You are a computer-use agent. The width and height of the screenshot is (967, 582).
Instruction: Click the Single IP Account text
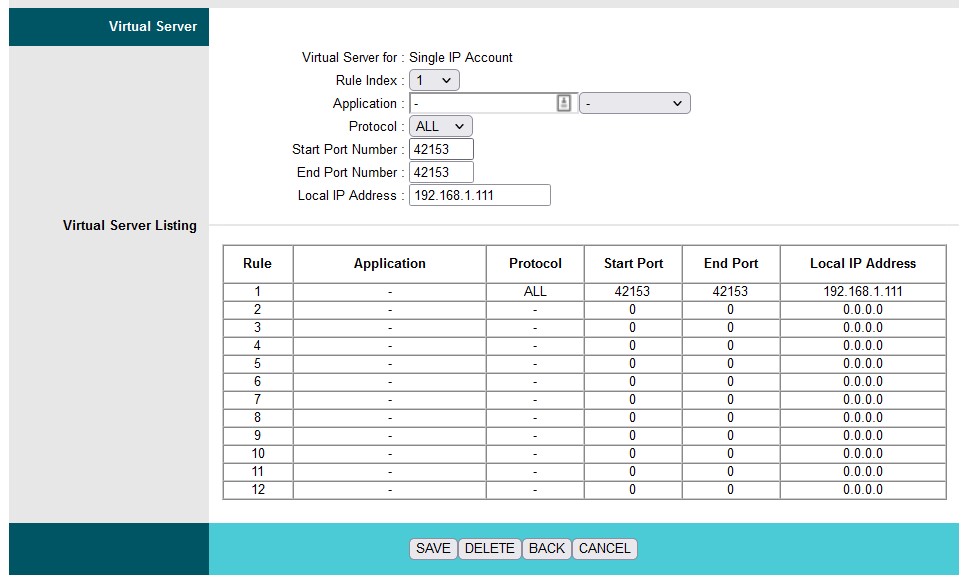461,57
